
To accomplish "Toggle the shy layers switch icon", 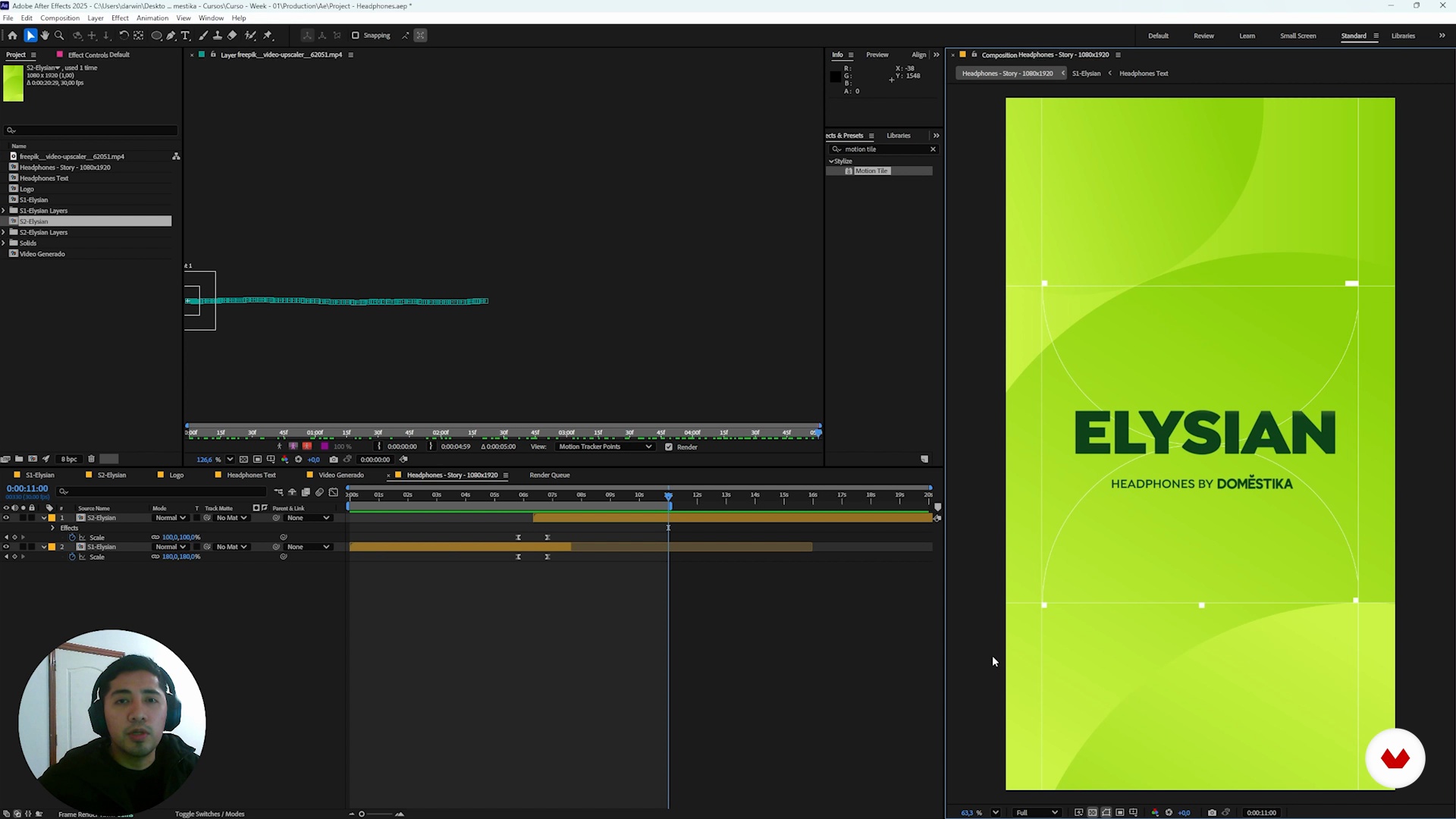I will click(x=292, y=492).
